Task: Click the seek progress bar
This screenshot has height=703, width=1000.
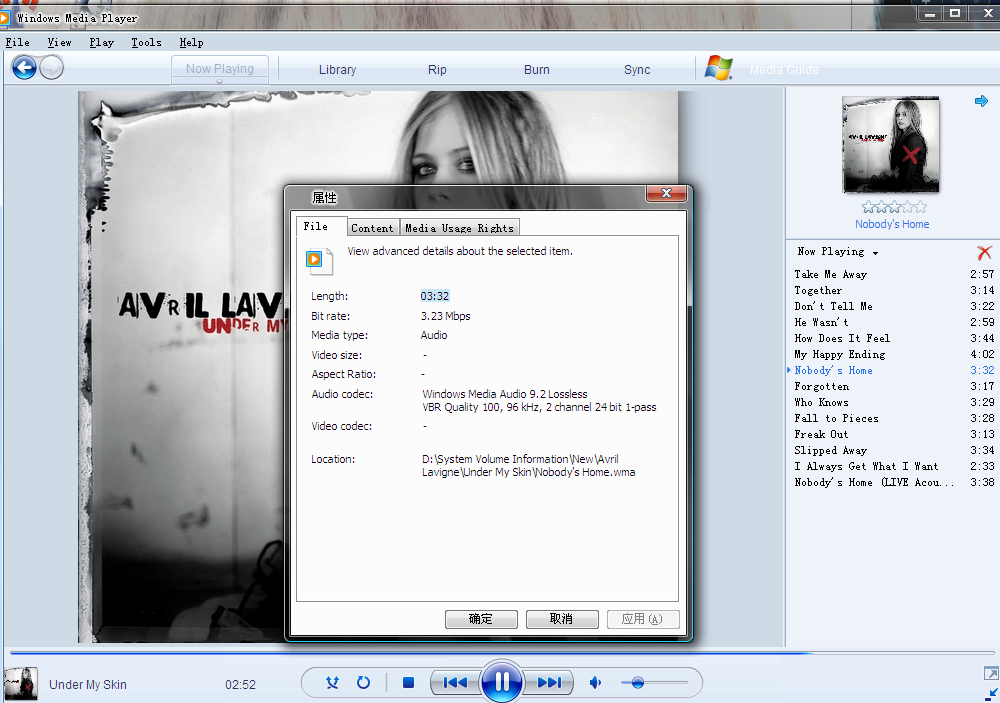Action: coord(502,653)
